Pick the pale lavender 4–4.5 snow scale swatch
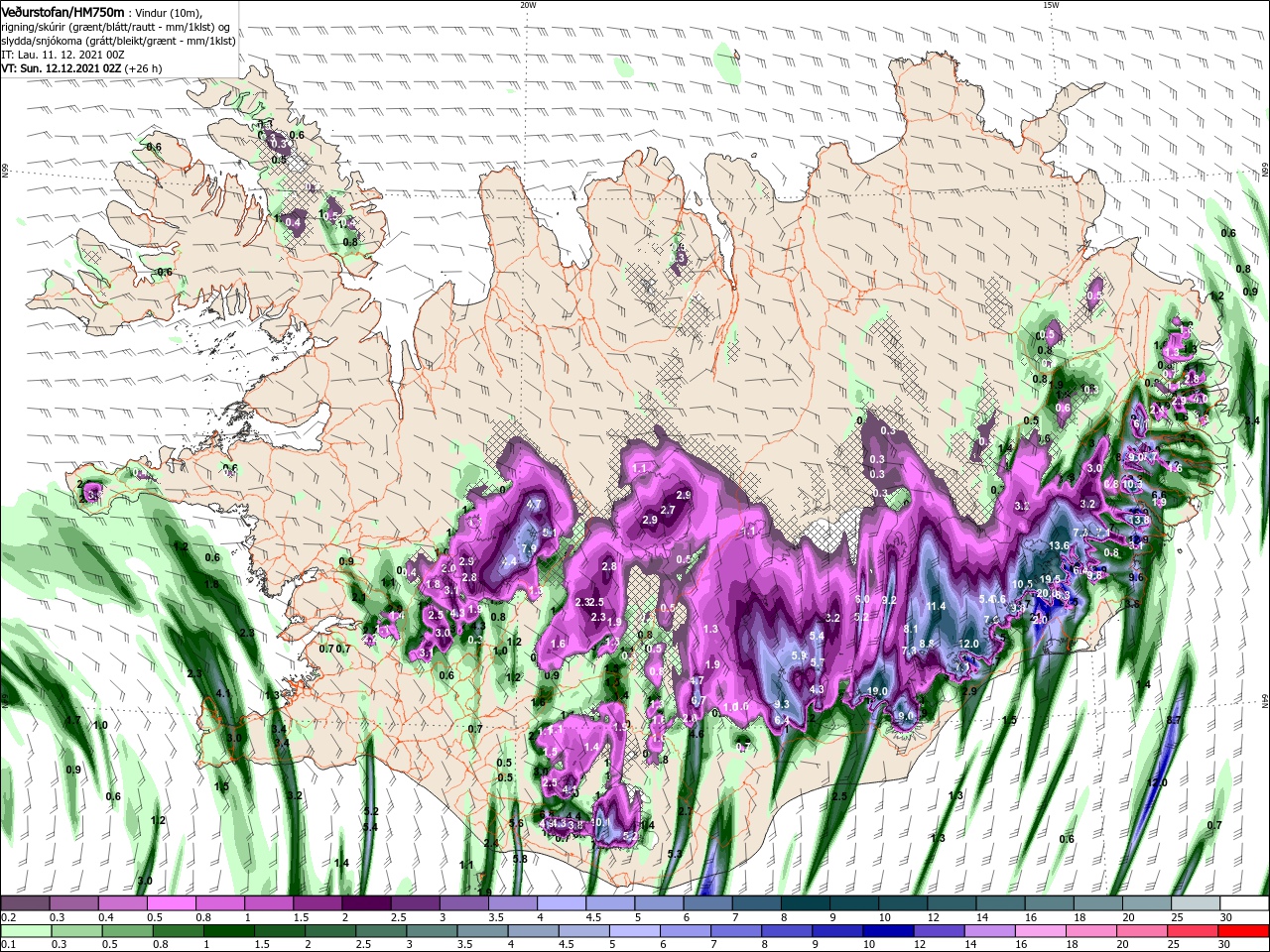Image resolution: width=1270 pixels, height=952 pixels. click(562, 902)
